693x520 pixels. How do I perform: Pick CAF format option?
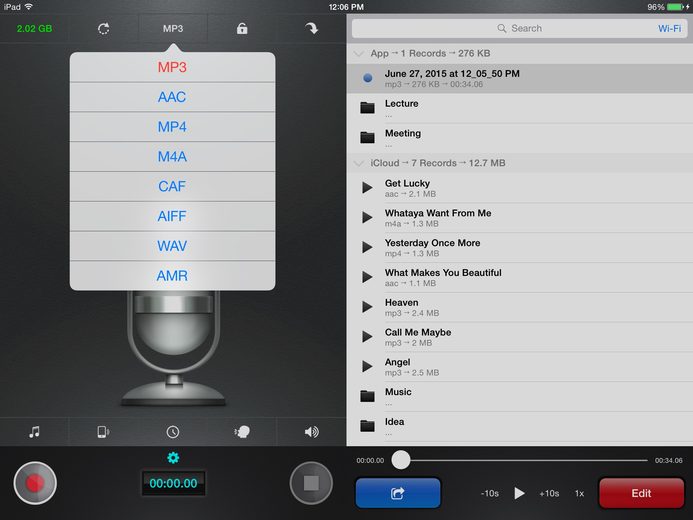[x=172, y=186]
